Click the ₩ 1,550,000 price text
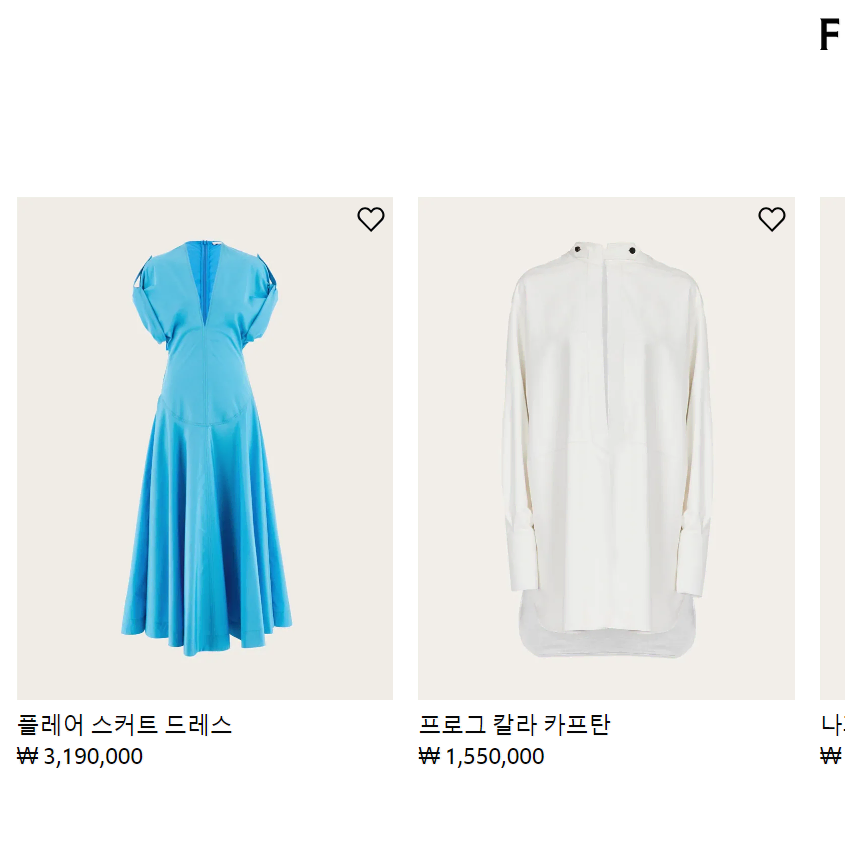Screen dimensions: 845x845 481,756
